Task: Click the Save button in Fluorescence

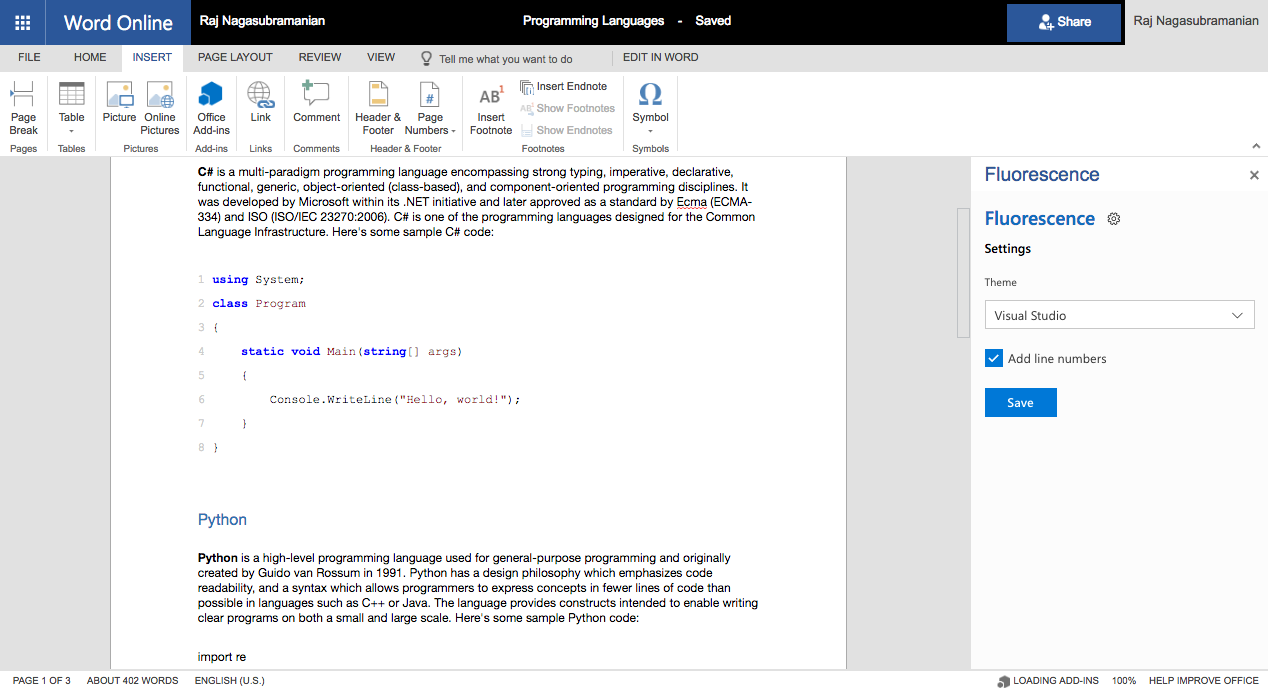Action: pyautogui.click(x=1020, y=402)
